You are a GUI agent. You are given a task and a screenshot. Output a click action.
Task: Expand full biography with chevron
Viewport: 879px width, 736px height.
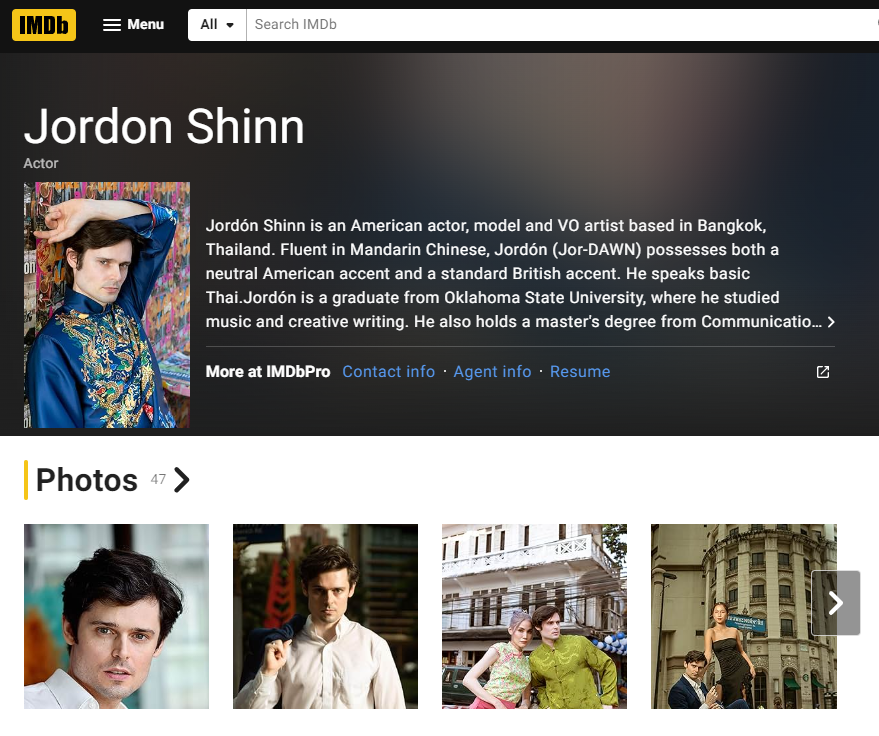(x=831, y=322)
